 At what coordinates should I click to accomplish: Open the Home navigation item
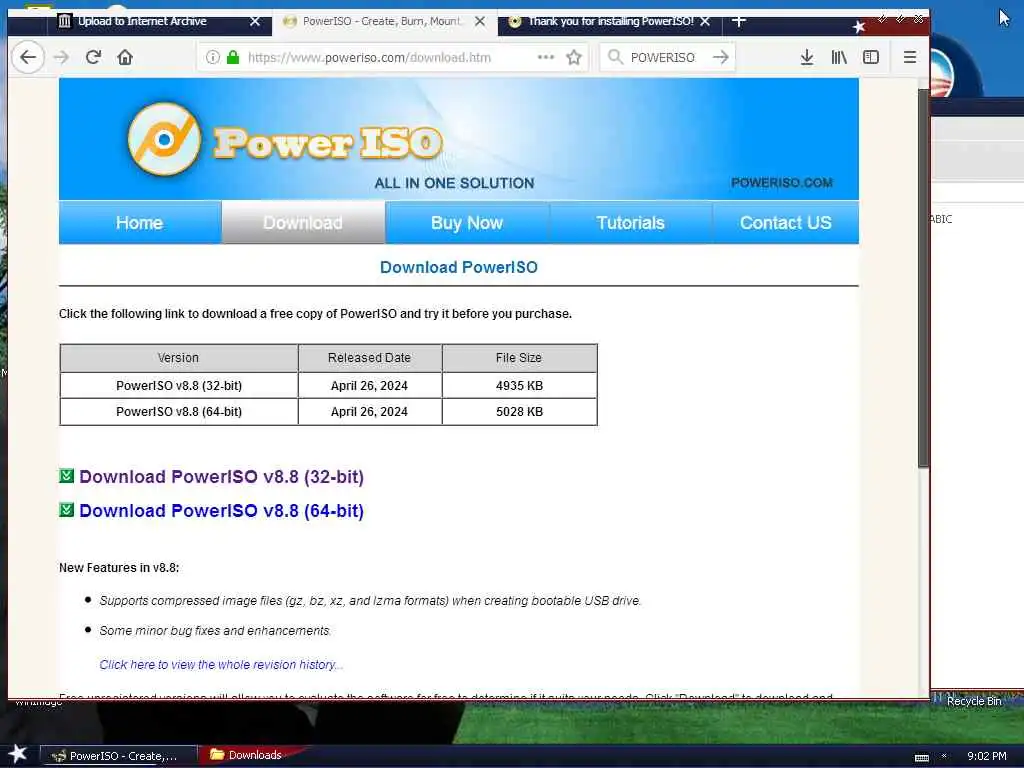140,223
